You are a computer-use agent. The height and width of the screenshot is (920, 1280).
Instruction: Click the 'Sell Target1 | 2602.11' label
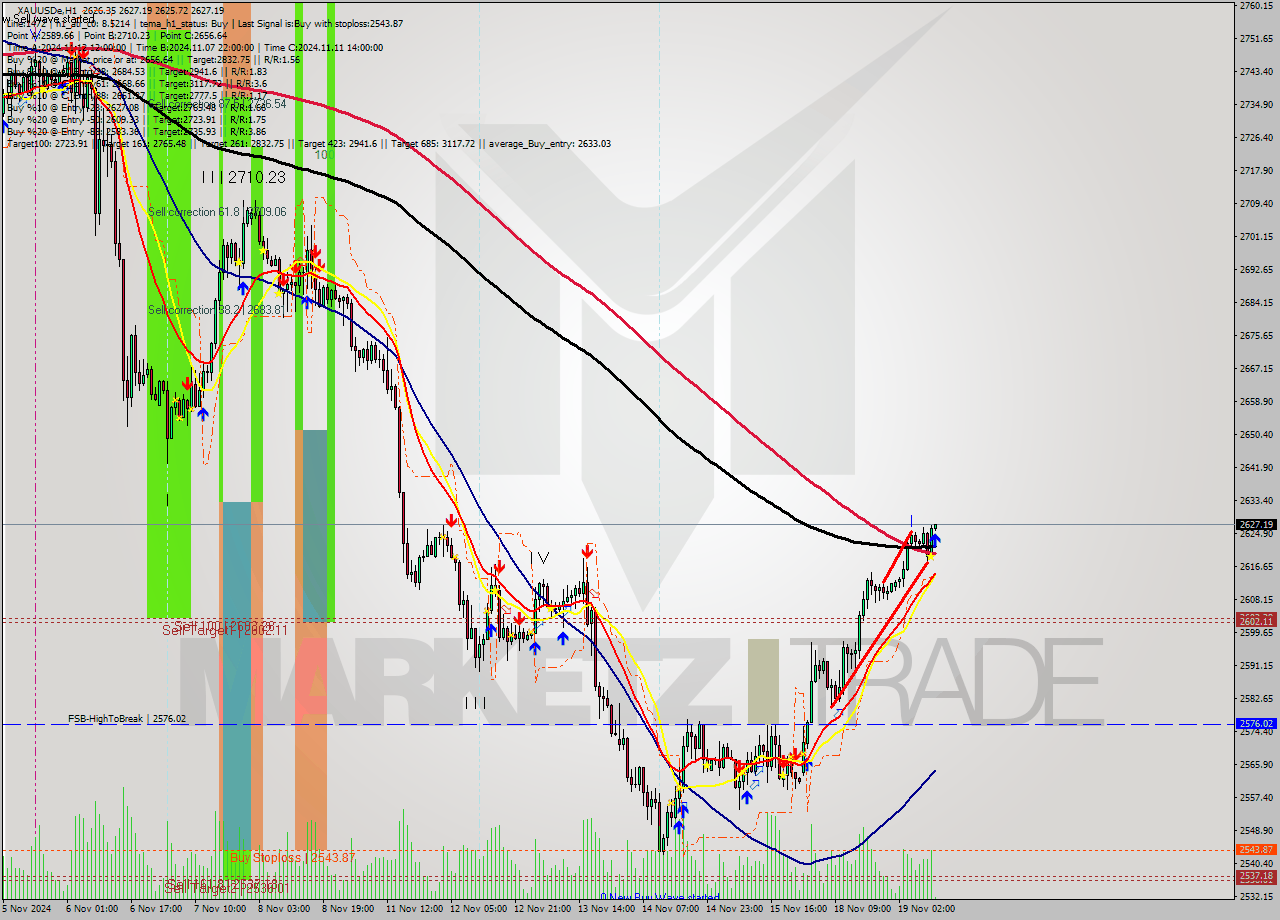tap(225, 630)
